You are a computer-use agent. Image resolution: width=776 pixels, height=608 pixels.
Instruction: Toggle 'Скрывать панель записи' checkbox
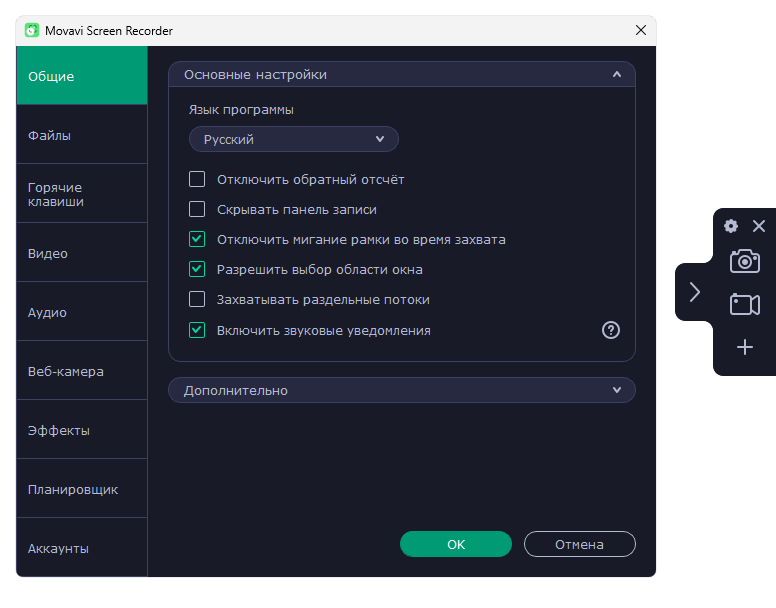197,210
